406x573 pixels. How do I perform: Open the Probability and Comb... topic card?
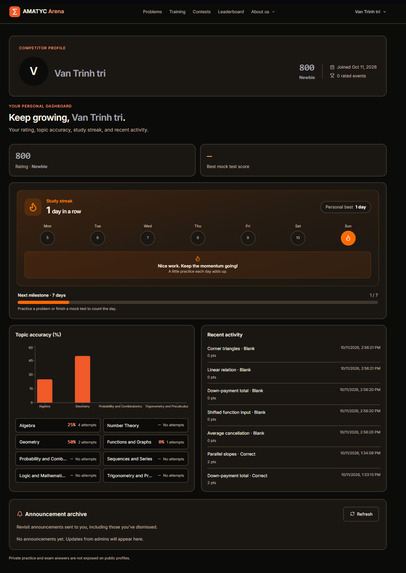pyautogui.click(x=58, y=459)
